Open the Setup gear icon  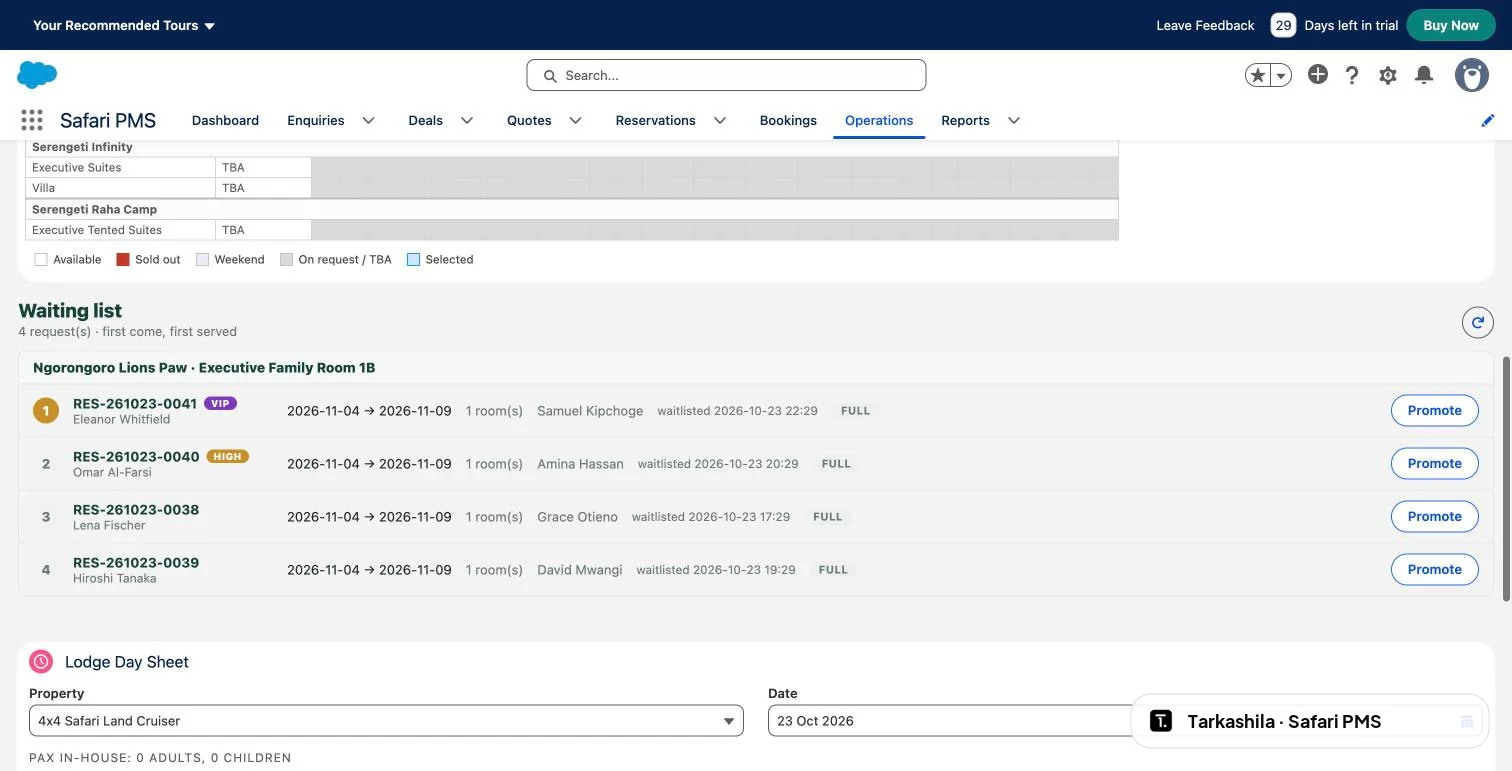1388,75
